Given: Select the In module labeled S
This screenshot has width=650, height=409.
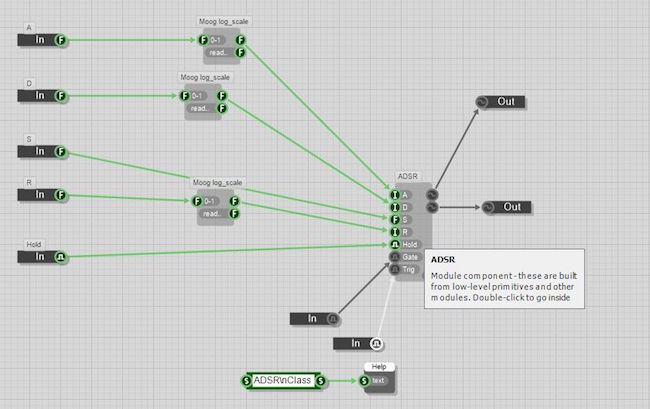Looking at the screenshot, I should pyautogui.click(x=36, y=151).
